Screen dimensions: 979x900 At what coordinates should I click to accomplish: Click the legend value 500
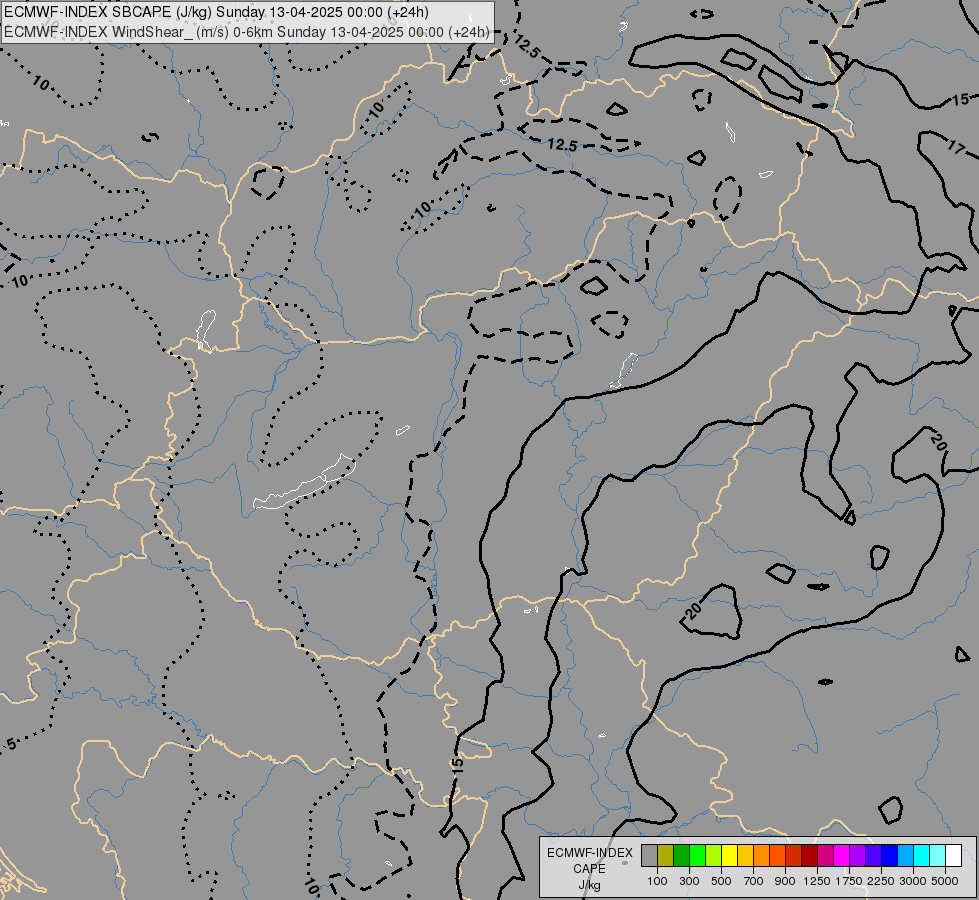[x=721, y=881]
